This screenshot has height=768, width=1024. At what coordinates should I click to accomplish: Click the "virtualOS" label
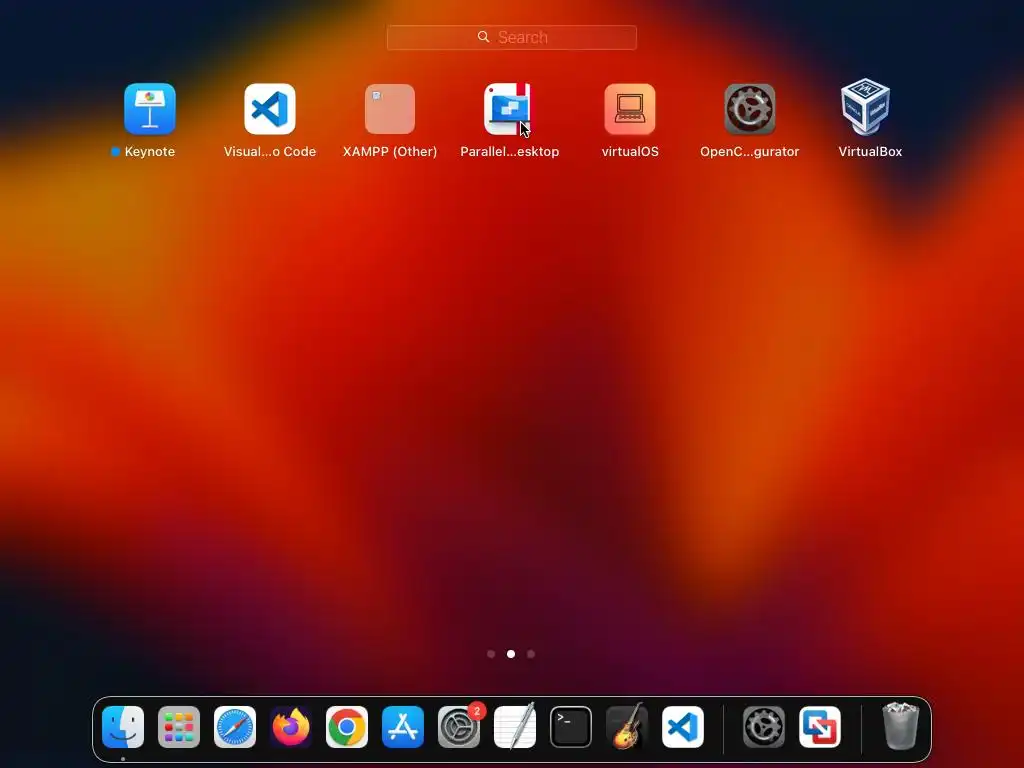tap(630, 152)
